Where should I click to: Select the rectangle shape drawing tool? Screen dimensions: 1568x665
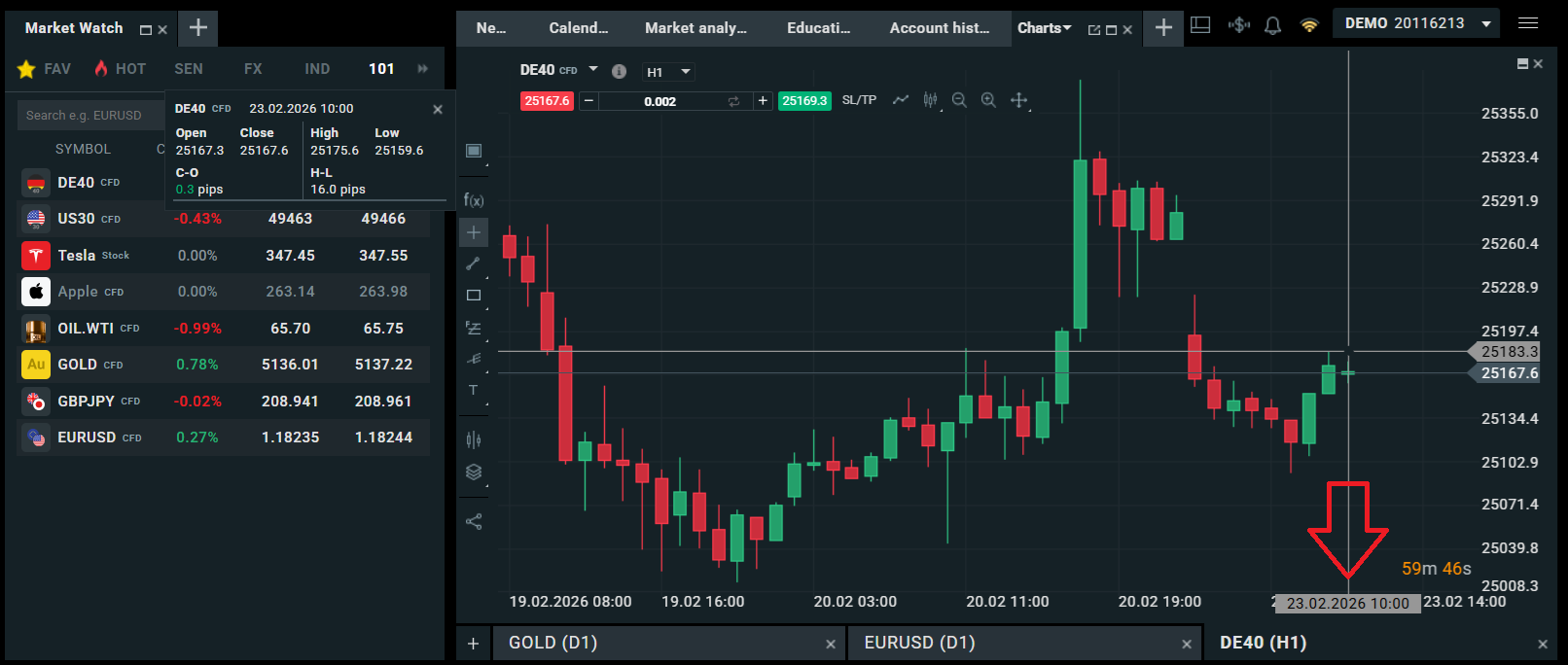(x=474, y=296)
